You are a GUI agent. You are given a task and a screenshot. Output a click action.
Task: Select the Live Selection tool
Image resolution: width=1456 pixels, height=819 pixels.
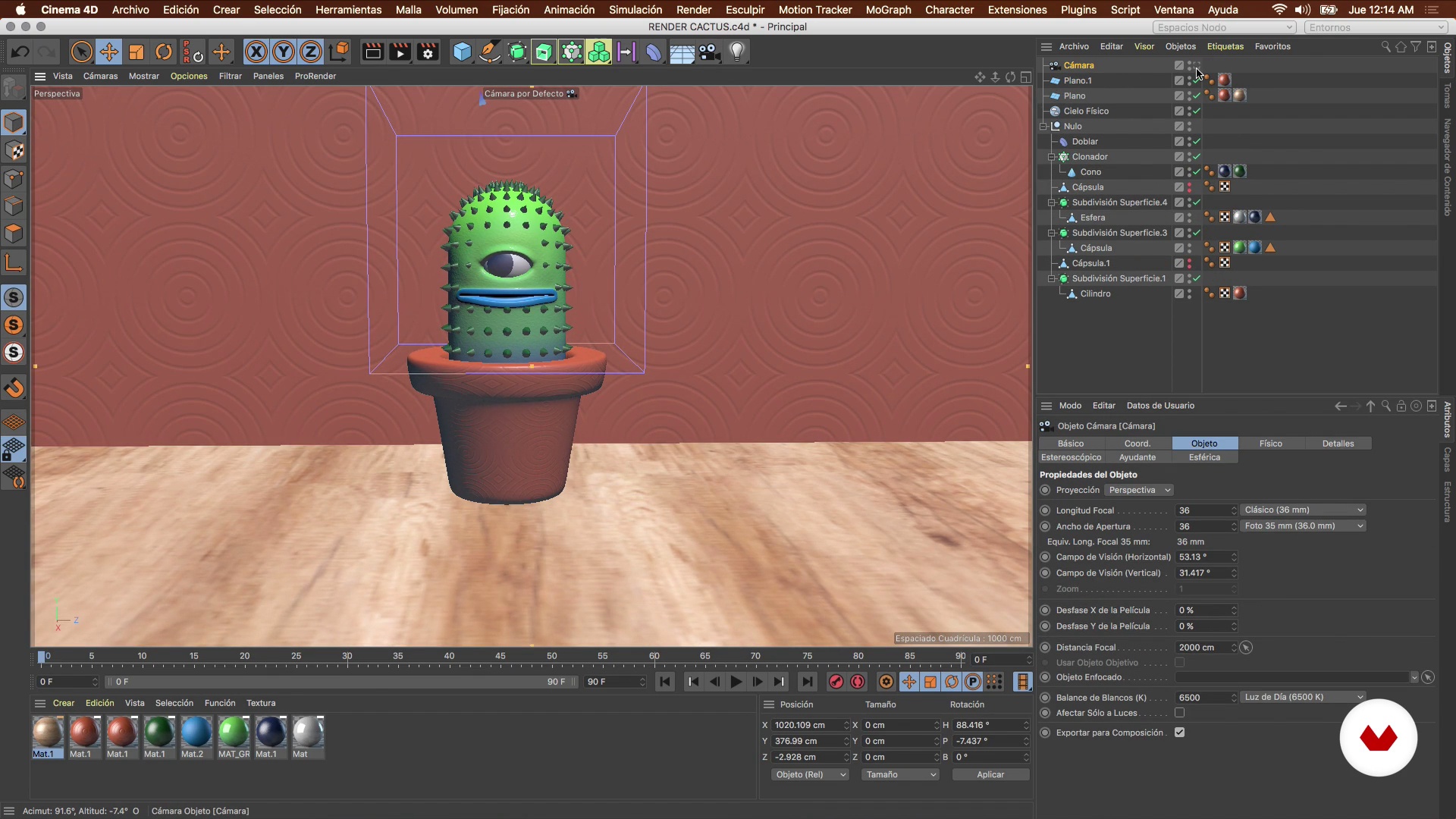(x=81, y=52)
